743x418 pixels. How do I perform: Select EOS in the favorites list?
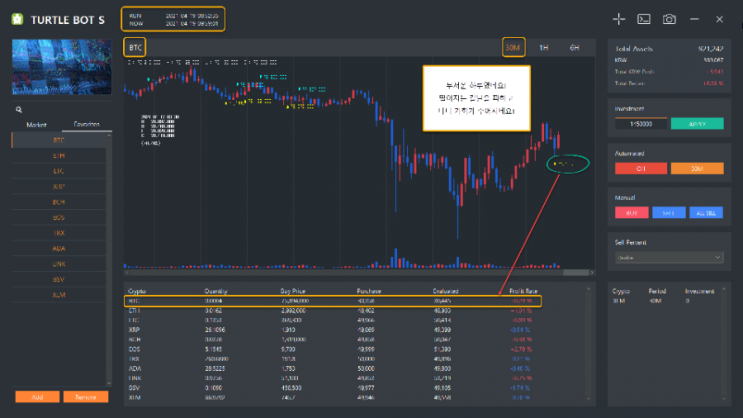[59, 218]
